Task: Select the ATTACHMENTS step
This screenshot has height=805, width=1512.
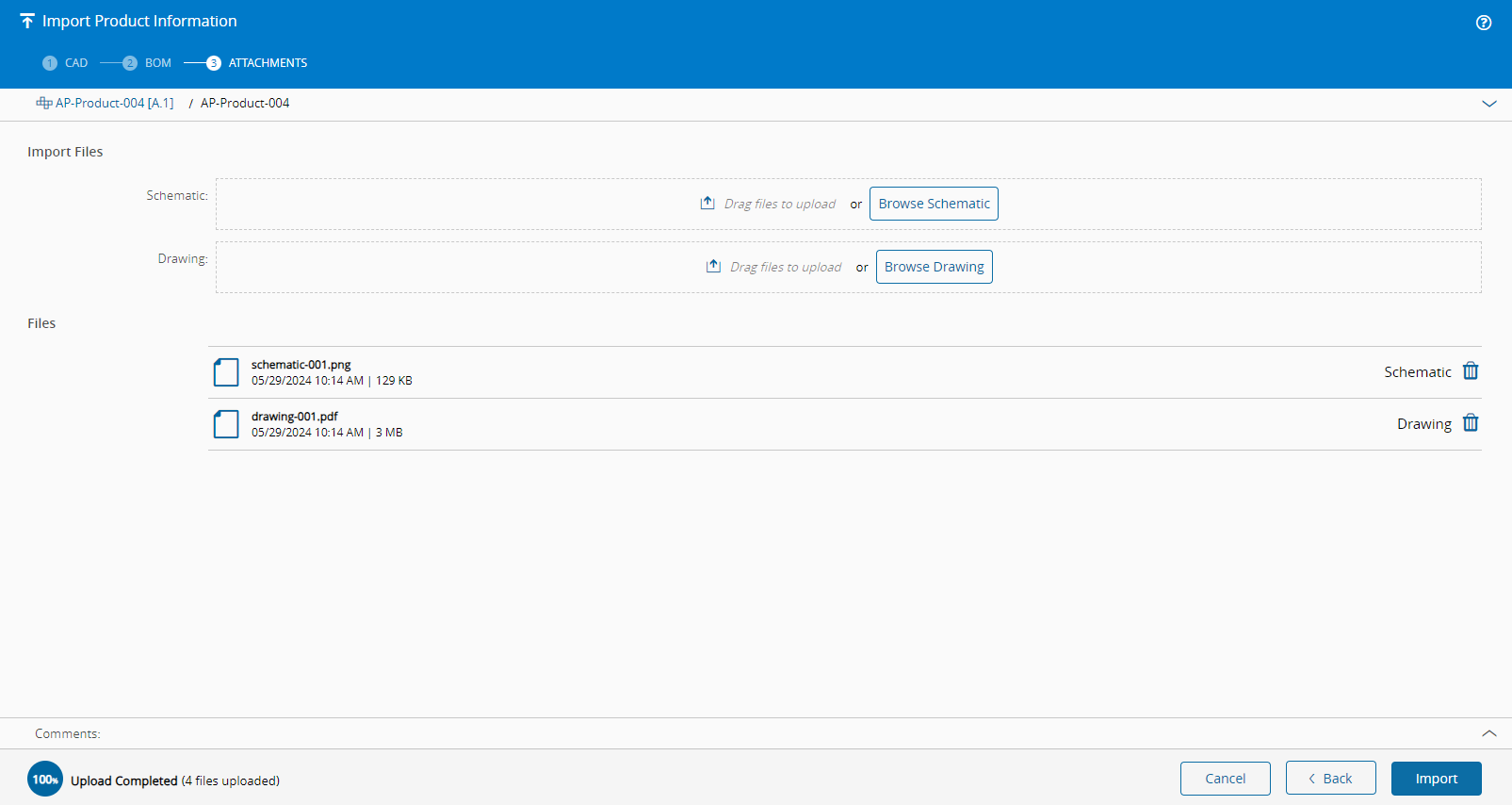Action: [257, 63]
